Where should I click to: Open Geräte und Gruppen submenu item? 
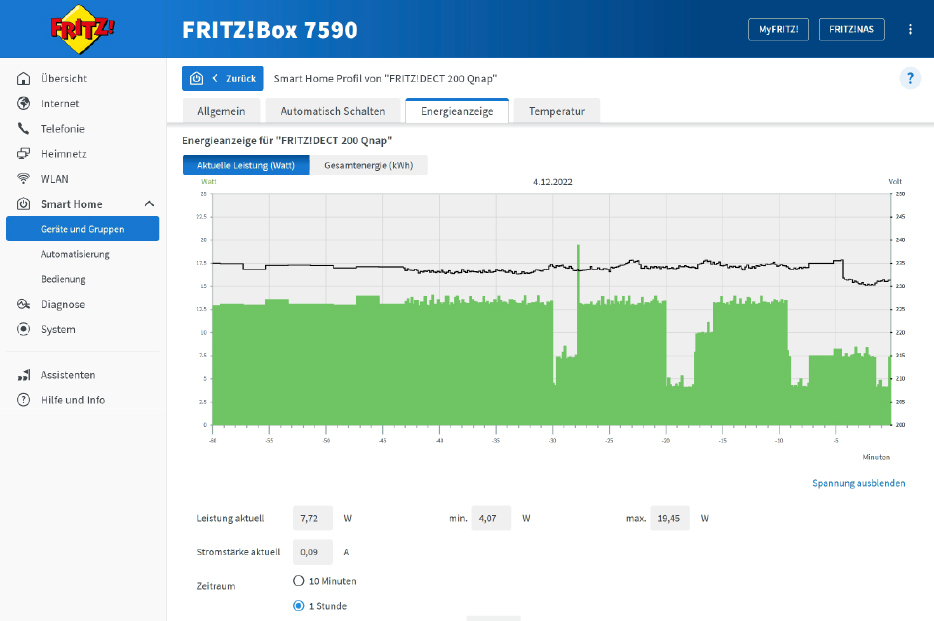pos(83,229)
